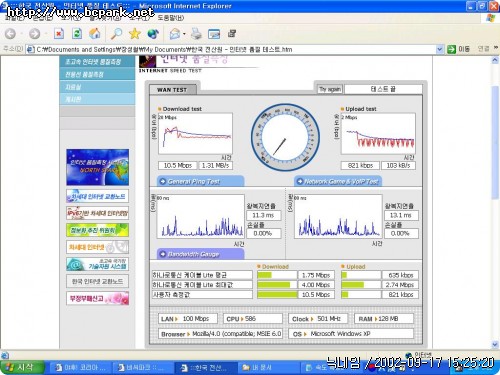Go to Home page icon

tap(95, 34)
